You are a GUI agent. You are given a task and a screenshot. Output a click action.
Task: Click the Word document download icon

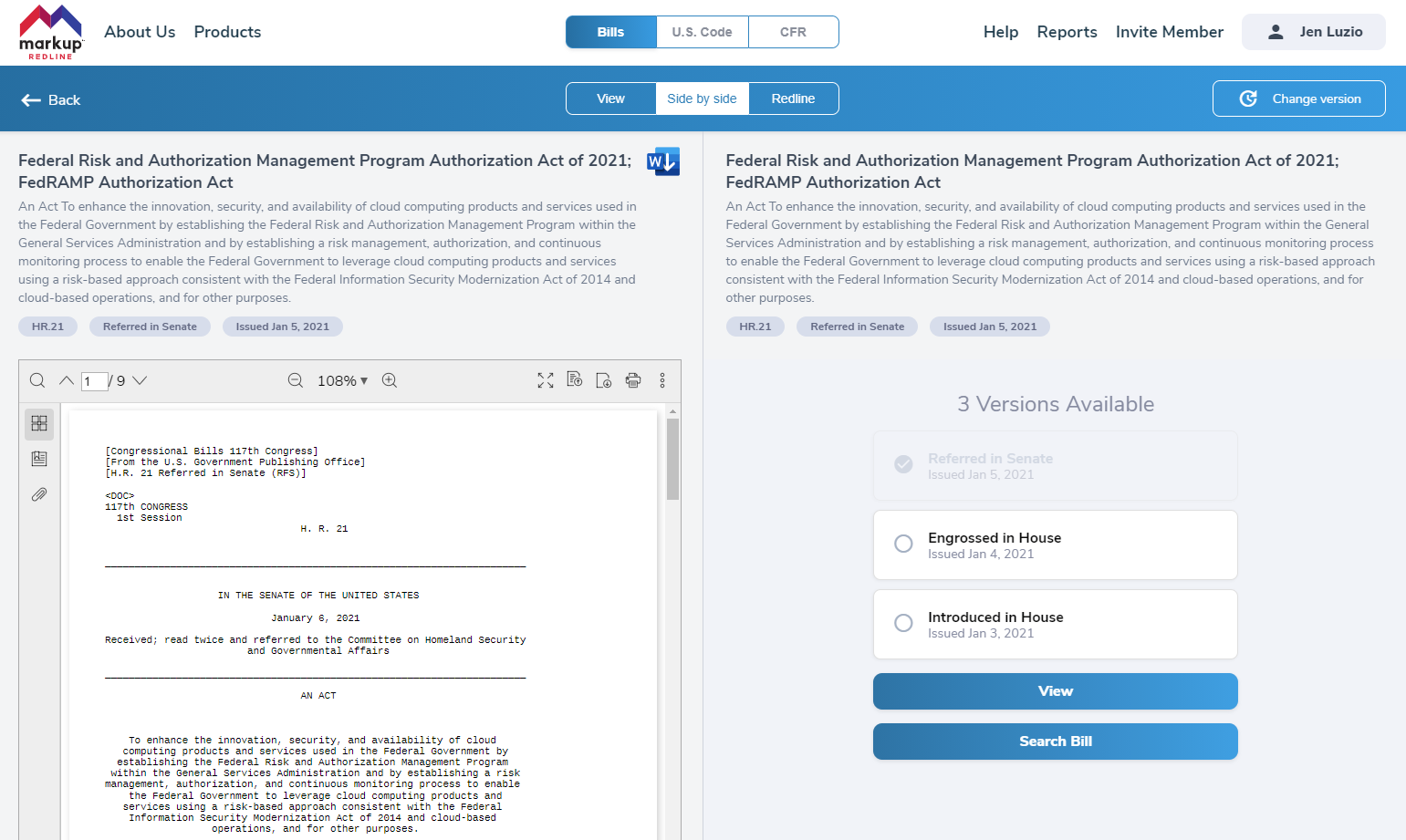[663, 161]
